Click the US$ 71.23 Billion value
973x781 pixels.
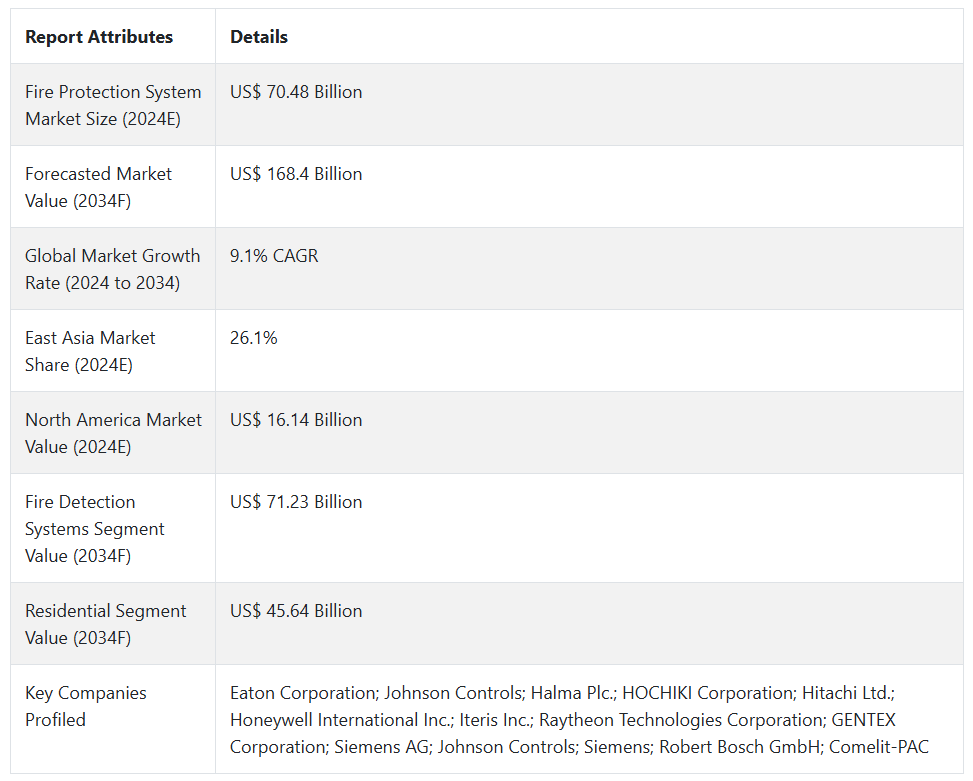(x=296, y=502)
